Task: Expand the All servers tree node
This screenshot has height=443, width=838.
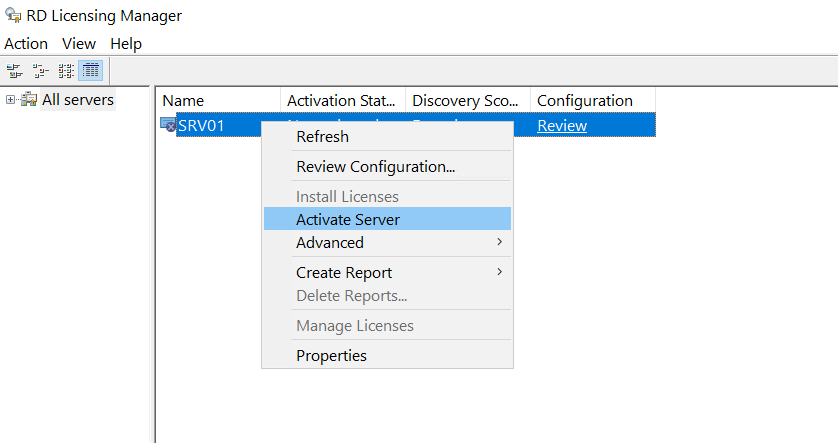Action: [x=10, y=99]
